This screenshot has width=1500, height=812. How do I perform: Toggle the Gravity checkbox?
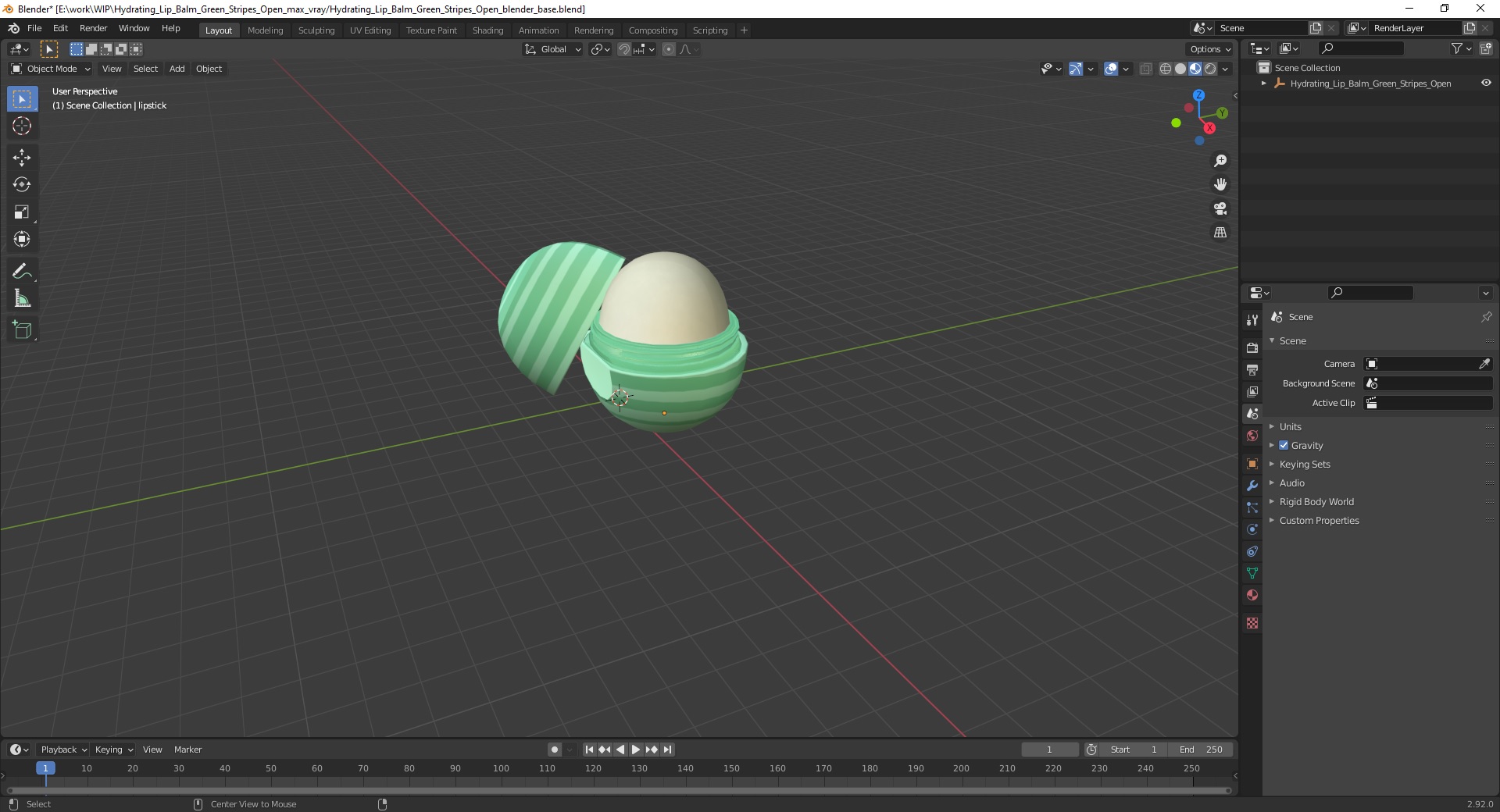tap(1284, 445)
